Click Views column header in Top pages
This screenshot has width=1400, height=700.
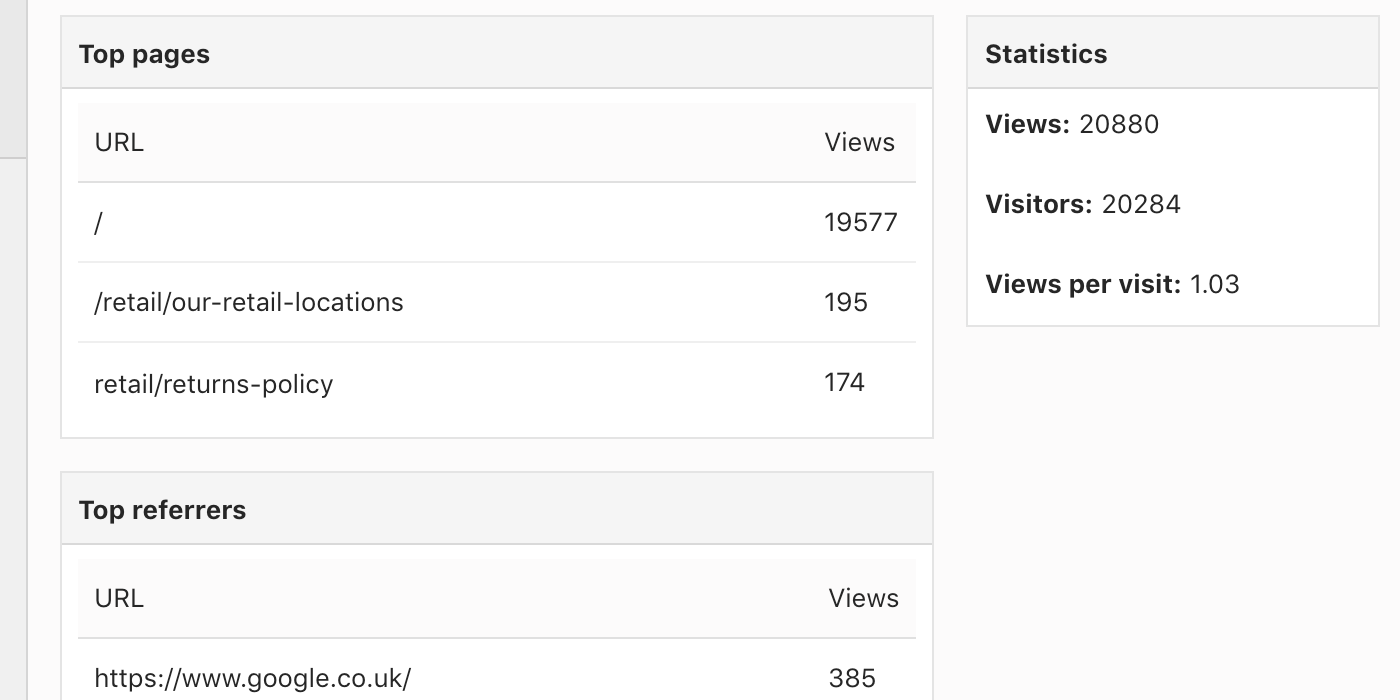(x=859, y=143)
